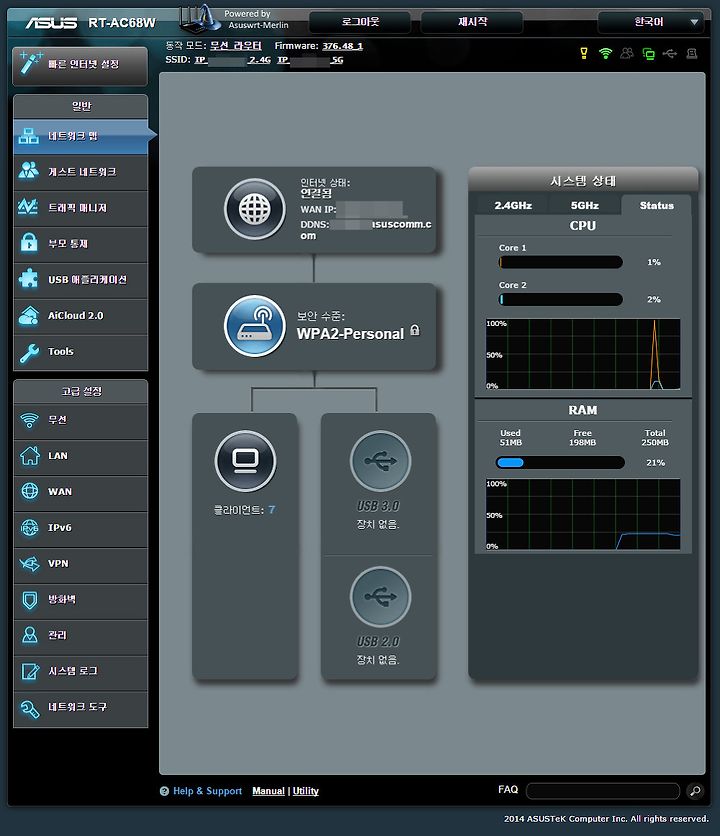Click the clients computer icon
This screenshot has height=836, width=720.
pyautogui.click(x=246, y=461)
